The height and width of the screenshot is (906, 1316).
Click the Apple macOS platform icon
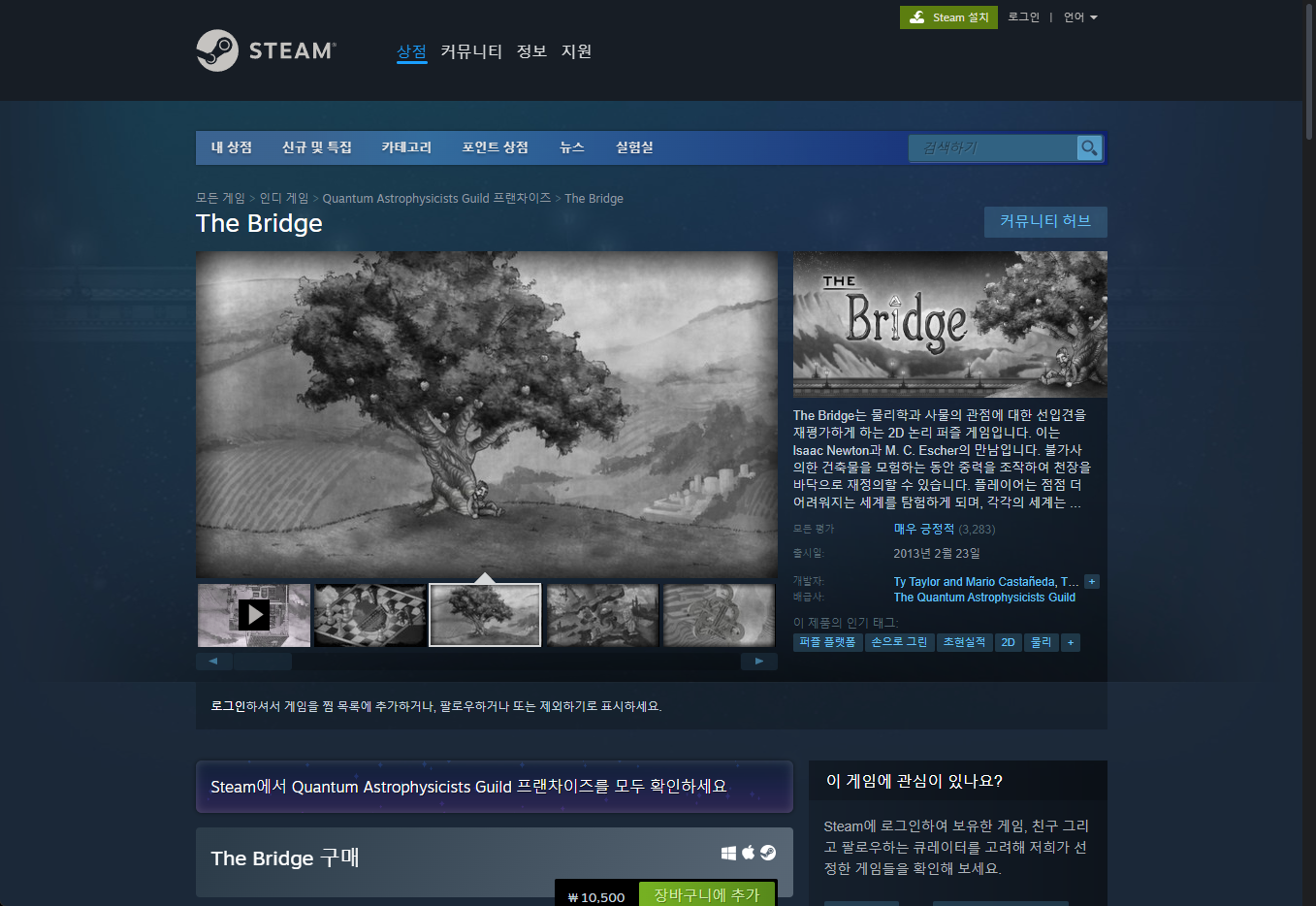[748, 853]
